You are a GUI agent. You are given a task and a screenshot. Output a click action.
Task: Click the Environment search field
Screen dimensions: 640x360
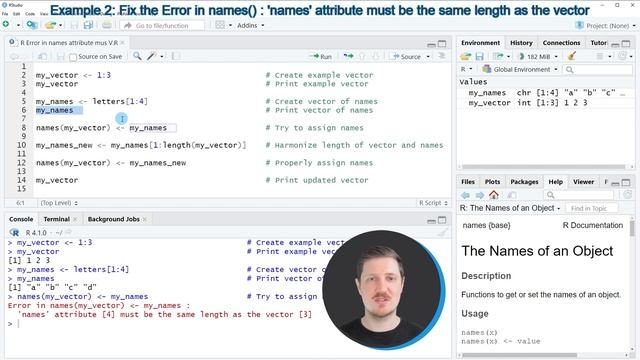598,70
